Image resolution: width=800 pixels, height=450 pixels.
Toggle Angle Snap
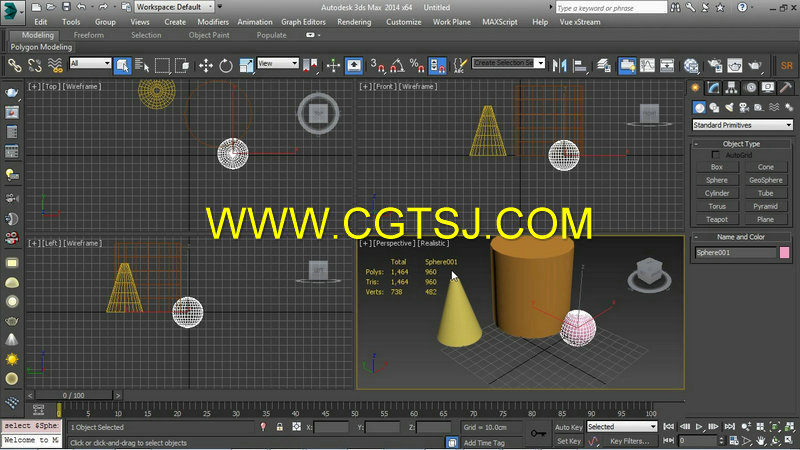coord(397,65)
